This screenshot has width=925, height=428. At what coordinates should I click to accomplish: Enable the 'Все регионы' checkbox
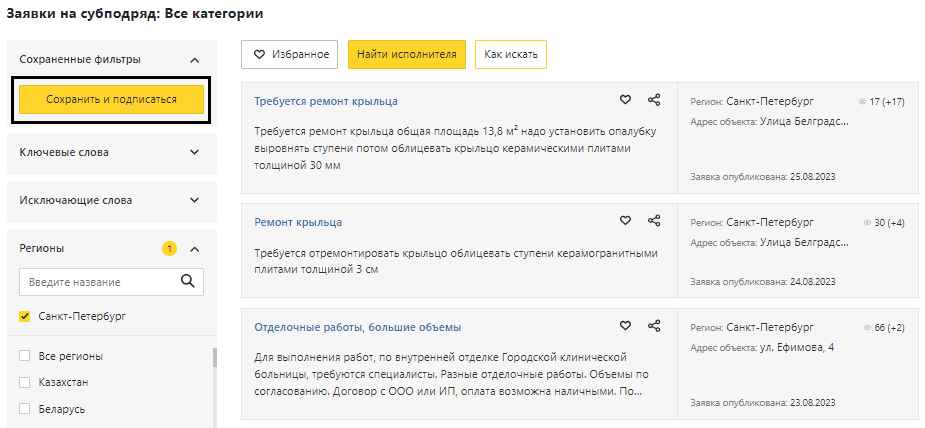tap(25, 356)
